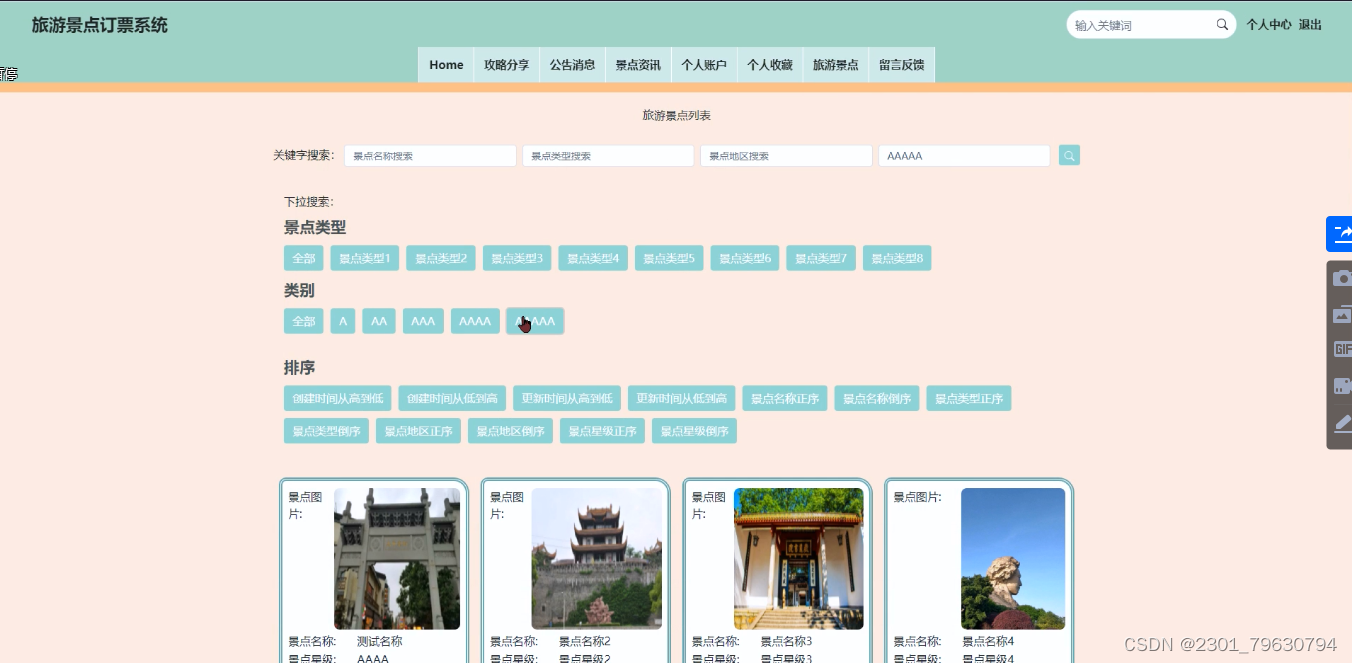Open the Home tab
Screen dimensions: 1352x663
click(446, 65)
